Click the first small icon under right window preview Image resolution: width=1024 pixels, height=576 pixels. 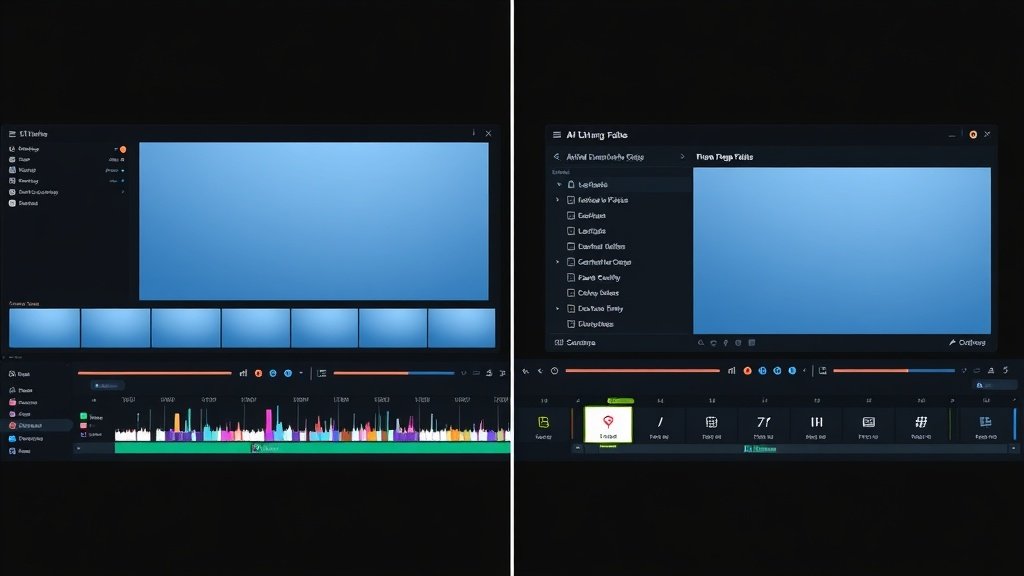(701, 342)
